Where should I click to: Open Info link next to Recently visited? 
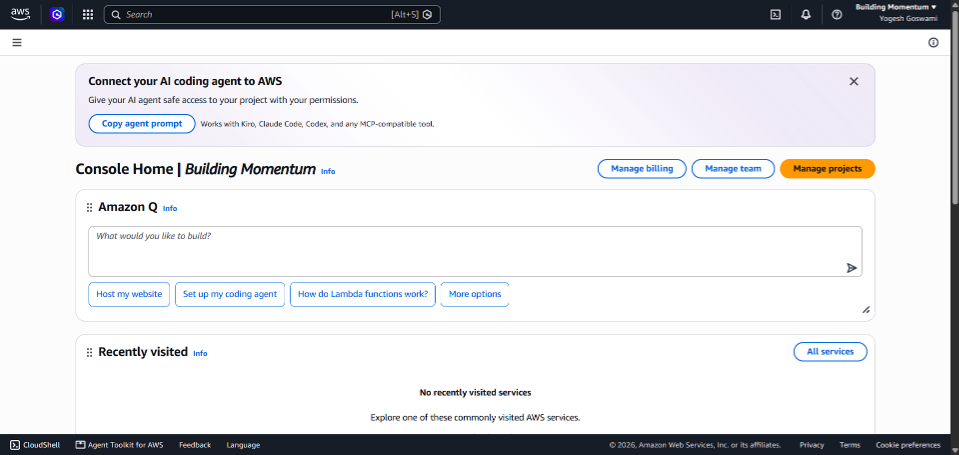pyautogui.click(x=200, y=353)
